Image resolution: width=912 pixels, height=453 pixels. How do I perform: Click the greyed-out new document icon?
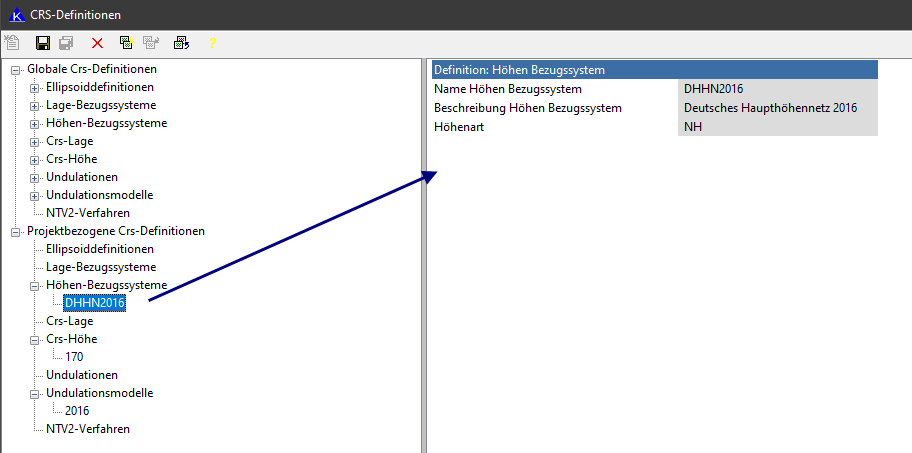pos(12,43)
